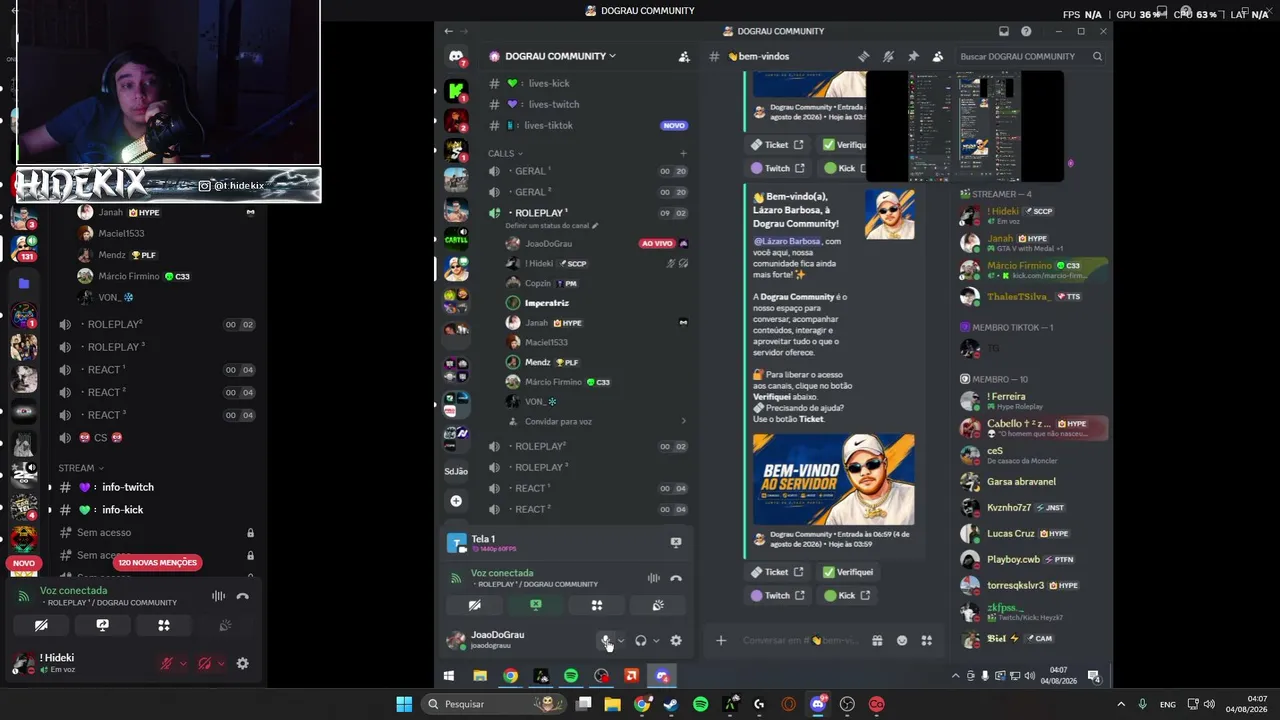
Task: Open noise suppression in the left Discord panel
Action: click(x=218, y=596)
